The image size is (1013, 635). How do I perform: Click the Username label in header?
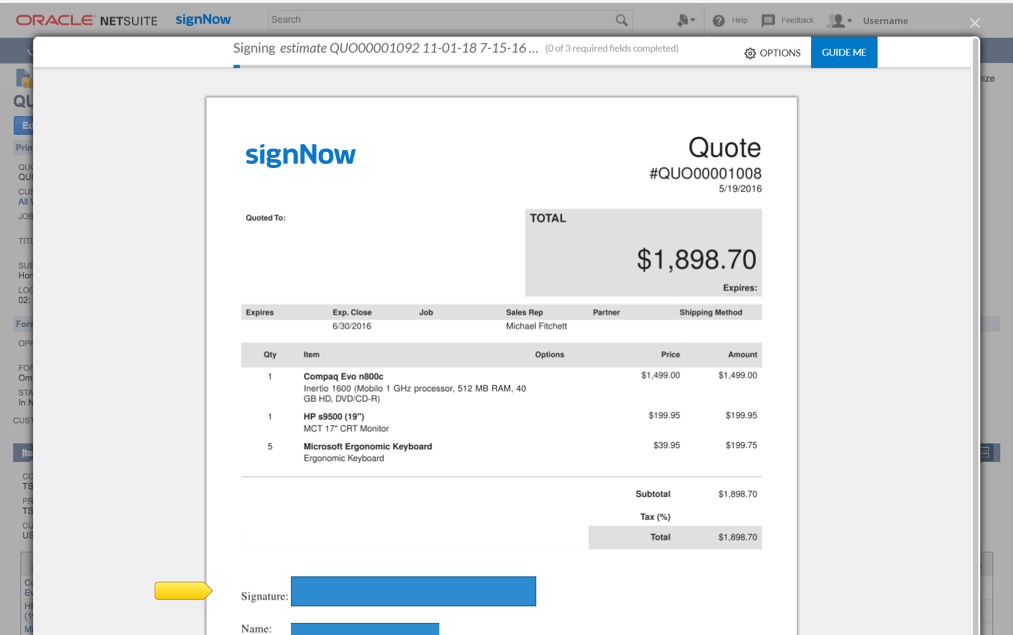(885, 20)
